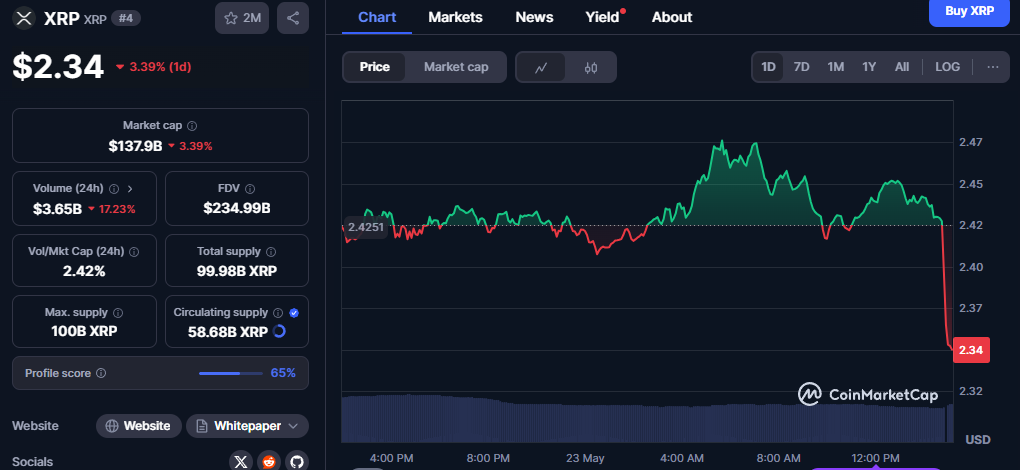Select Market cap chart mode
The height and width of the screenshot is (470, 1020).
click(x=456, y=67)
